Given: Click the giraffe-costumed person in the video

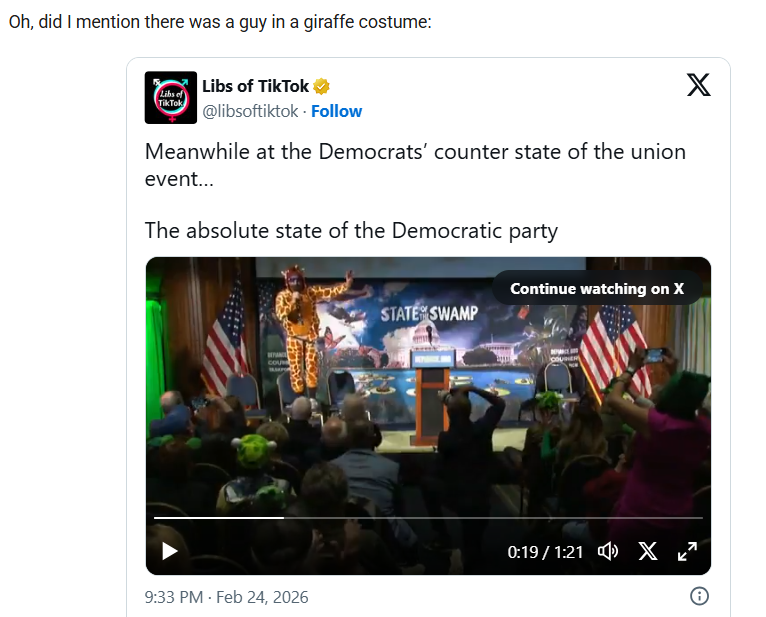Looking at the screenshot, I should click(x=295, y=330).
